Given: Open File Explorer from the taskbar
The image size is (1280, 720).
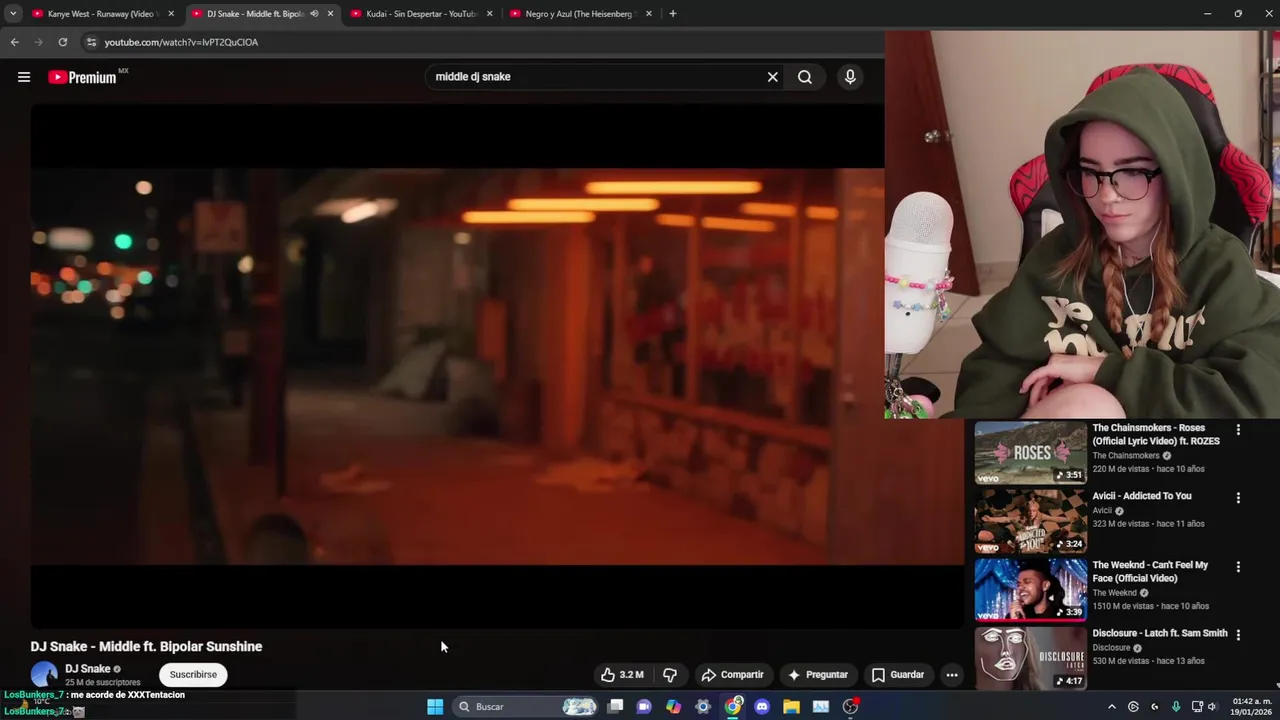Looking at the screenshot, I should [x=791, y=707].
